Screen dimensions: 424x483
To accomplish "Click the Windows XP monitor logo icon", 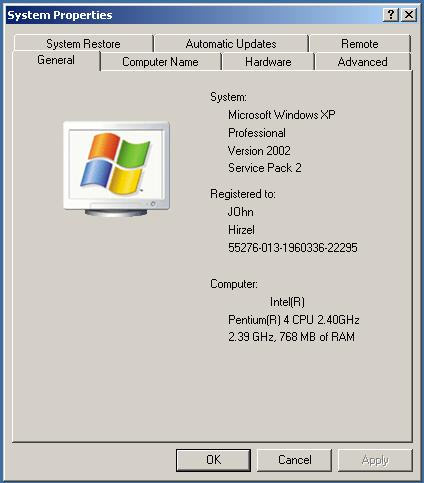I will 117,169.
